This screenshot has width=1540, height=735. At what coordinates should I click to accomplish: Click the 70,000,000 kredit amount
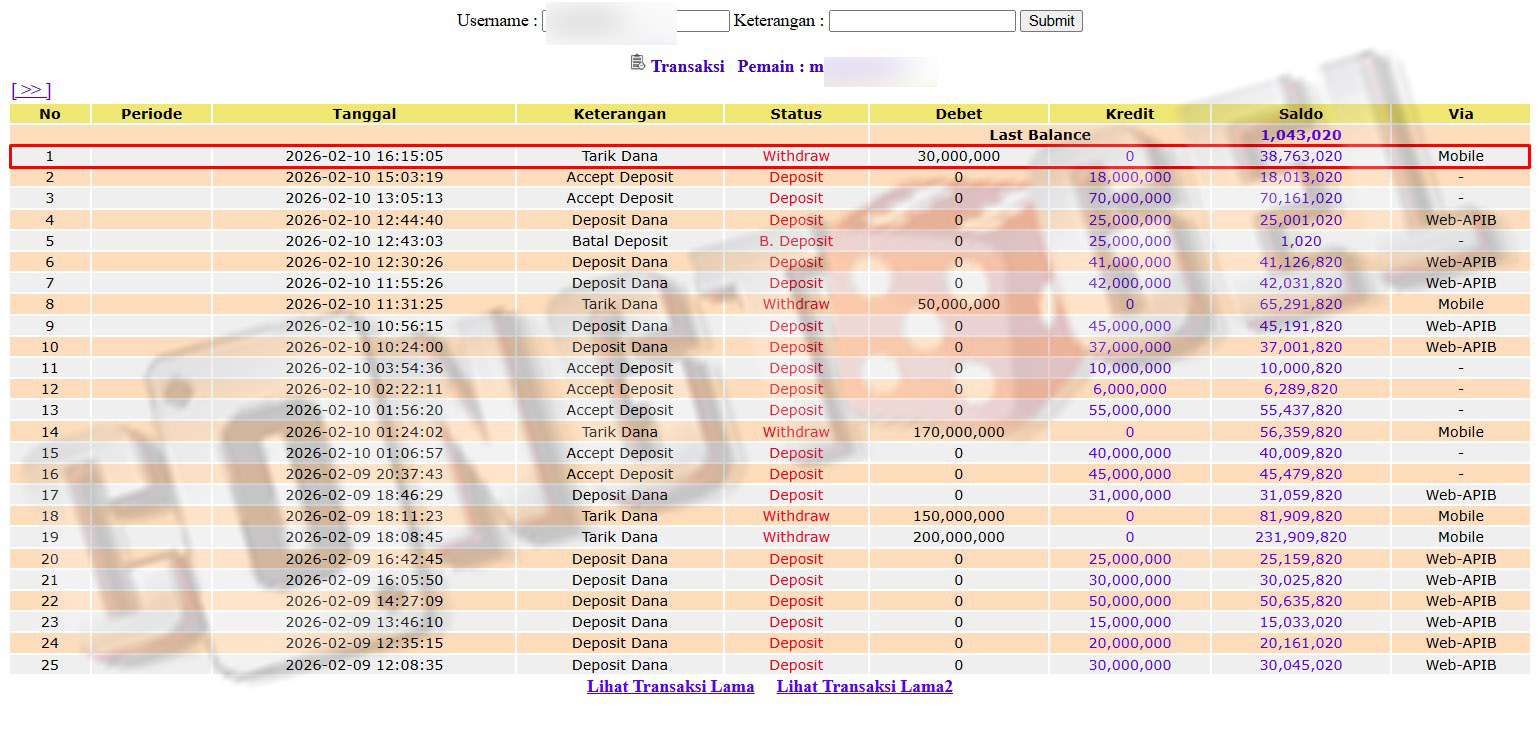(1129, 198)
